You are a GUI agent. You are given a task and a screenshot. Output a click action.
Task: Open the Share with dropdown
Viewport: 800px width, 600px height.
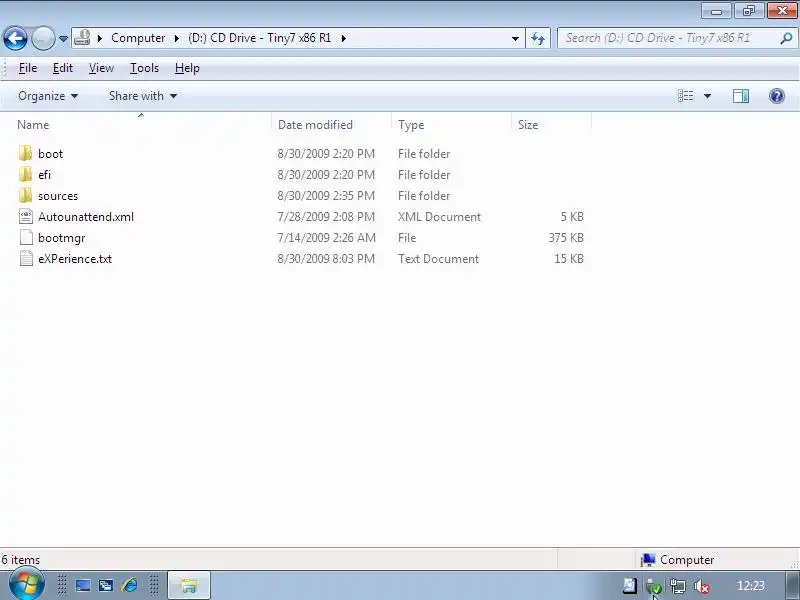pyautogui.click(x=143, y=96)
